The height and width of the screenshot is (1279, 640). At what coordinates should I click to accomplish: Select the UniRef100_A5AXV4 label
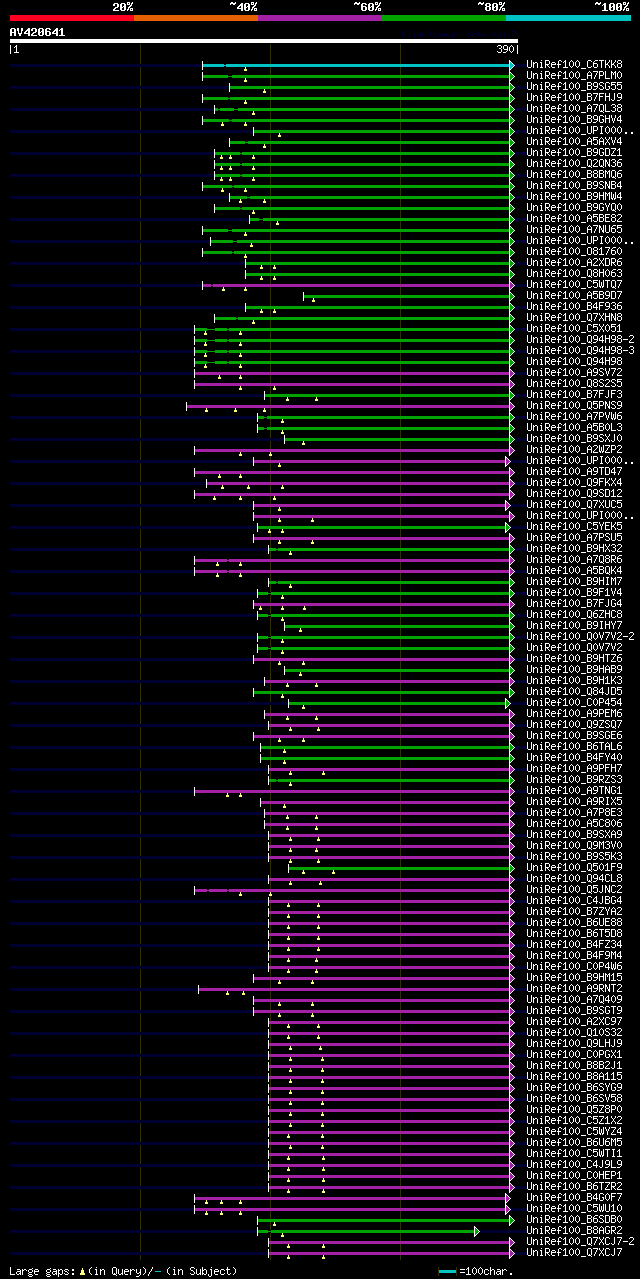point(572,141)
